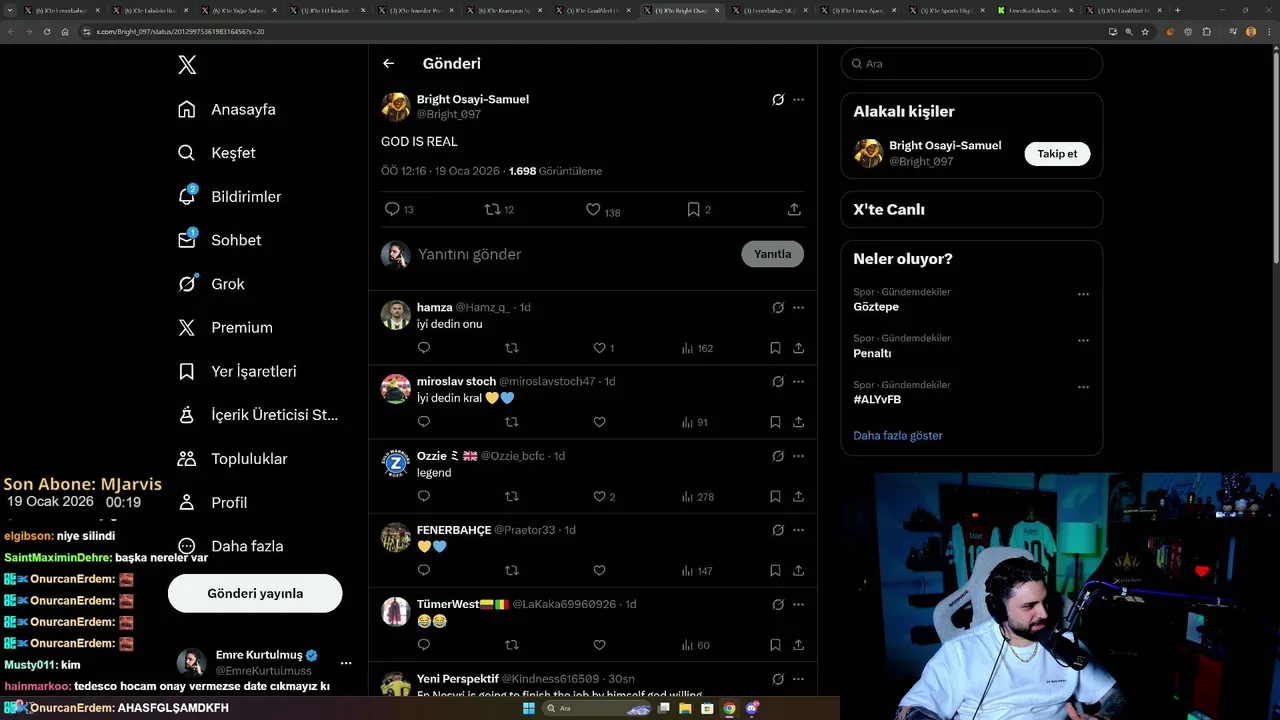Click Takip et follow button
The width and height of the screenshot is (1280, 720).
pyautogui.click(x=1057, y=154)
